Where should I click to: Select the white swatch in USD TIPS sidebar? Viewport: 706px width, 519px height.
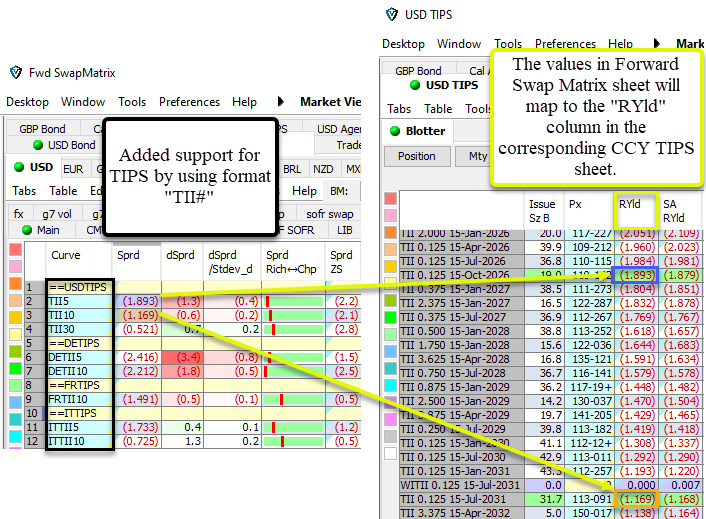pos(390,453)
